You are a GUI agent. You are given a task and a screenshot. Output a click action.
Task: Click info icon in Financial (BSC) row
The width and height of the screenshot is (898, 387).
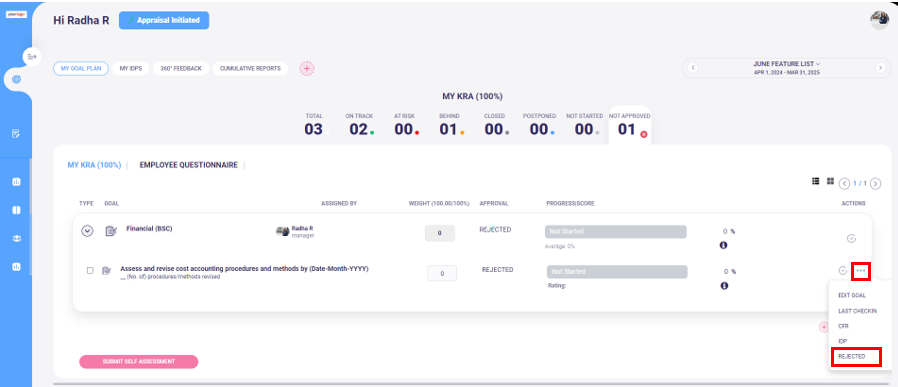coord(723,245)
